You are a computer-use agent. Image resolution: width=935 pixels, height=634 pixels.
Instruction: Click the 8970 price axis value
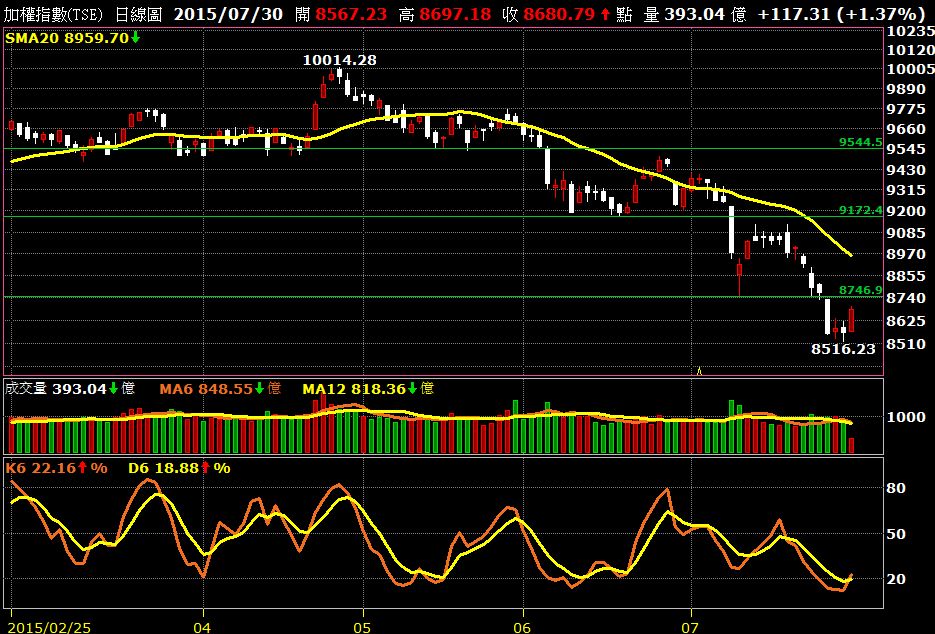click(x=906, y=254)
